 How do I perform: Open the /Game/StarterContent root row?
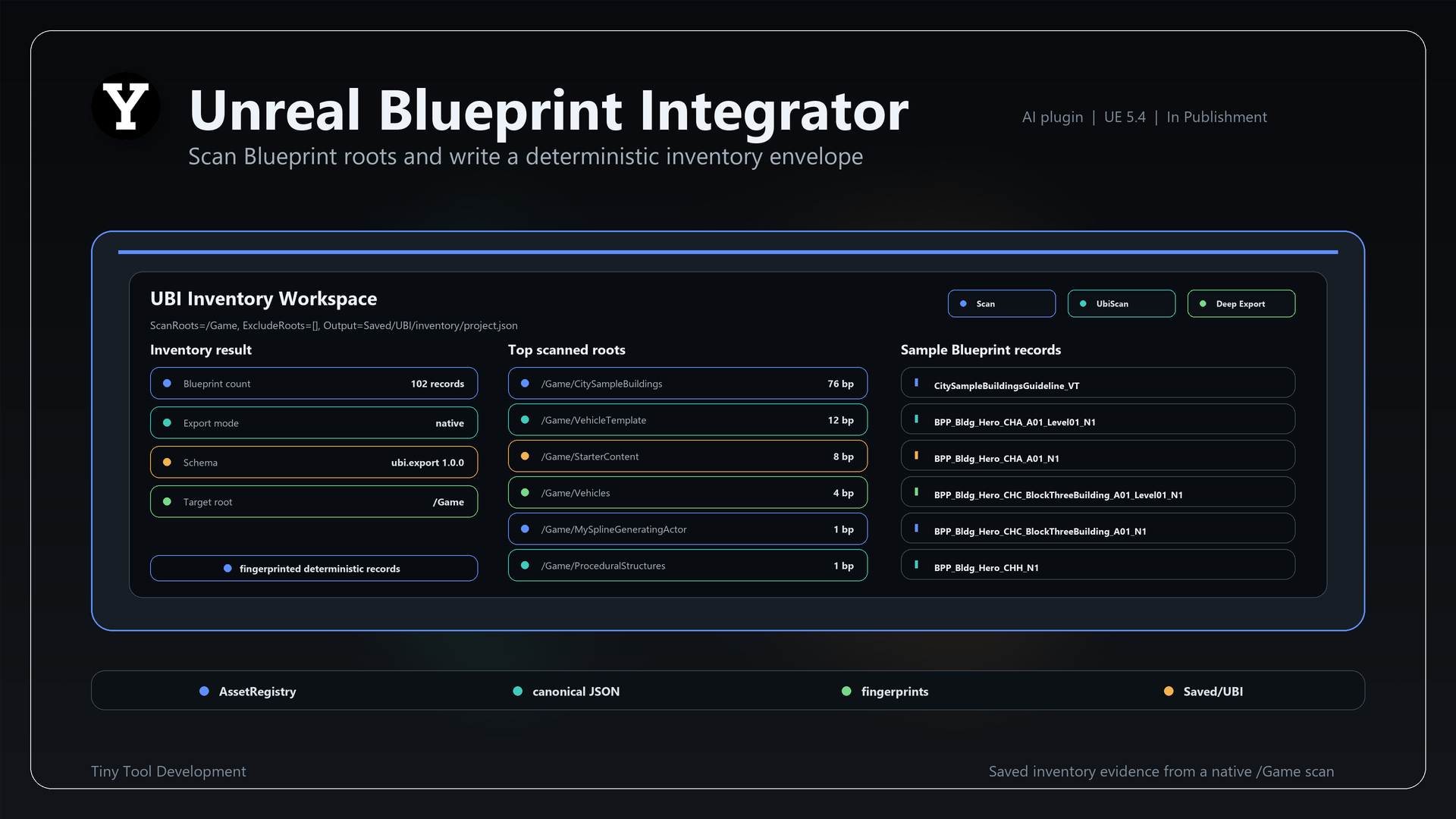tap(688, 457)
